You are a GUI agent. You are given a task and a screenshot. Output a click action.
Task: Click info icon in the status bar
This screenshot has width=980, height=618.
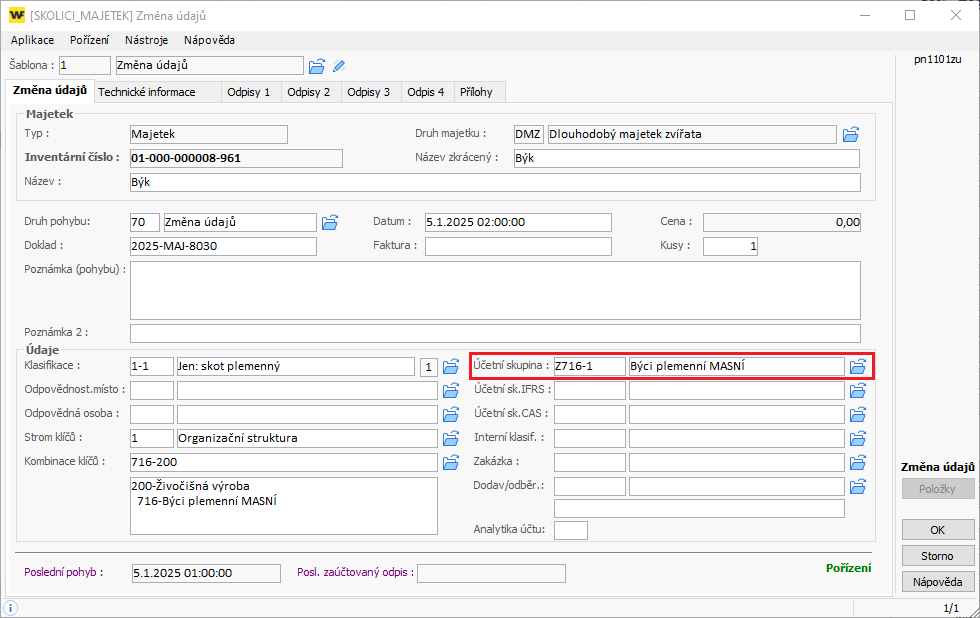(x=9, y=607)
